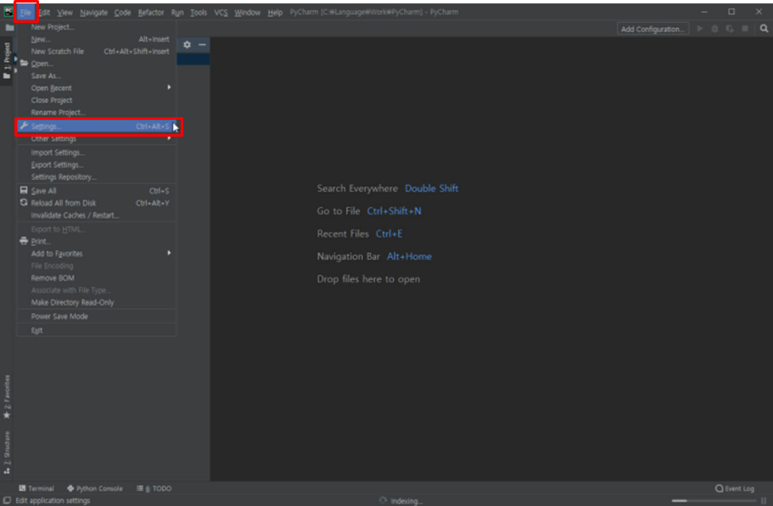Open the Refactor menu
This screenshot has height=506, width=773.
pos(151,12)
